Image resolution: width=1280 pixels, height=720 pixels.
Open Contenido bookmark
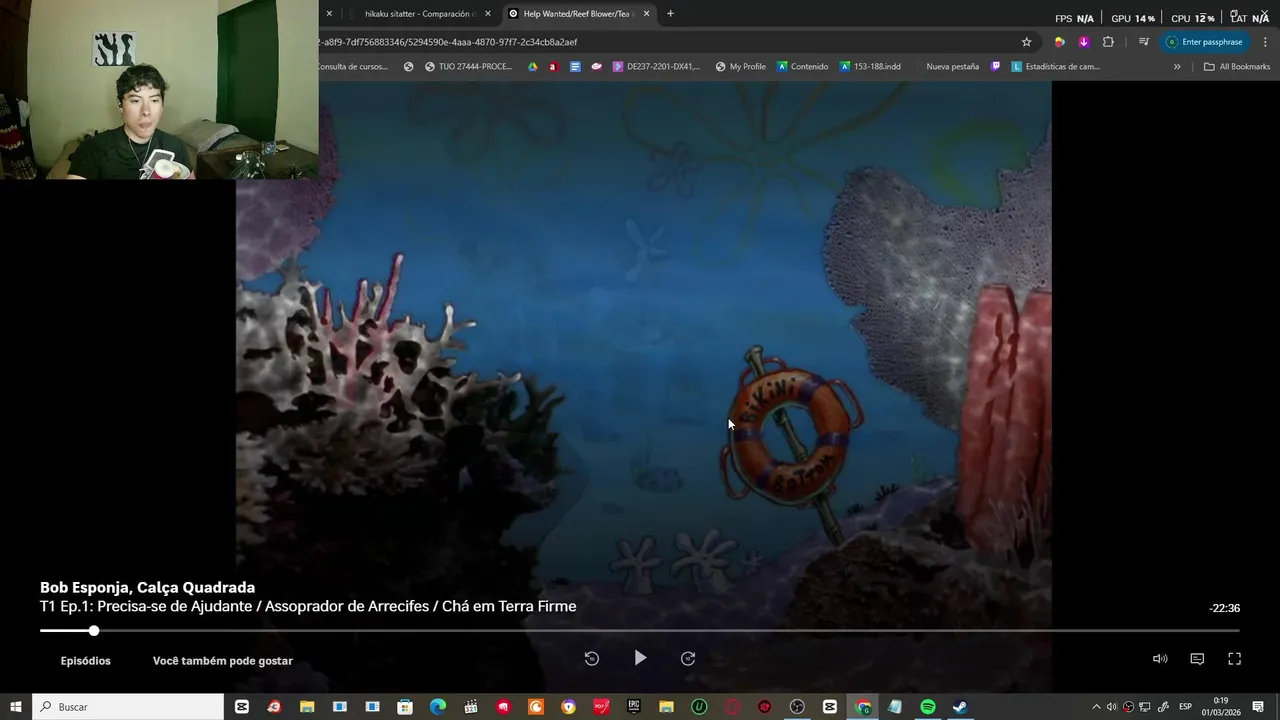[x=802, y=67]
